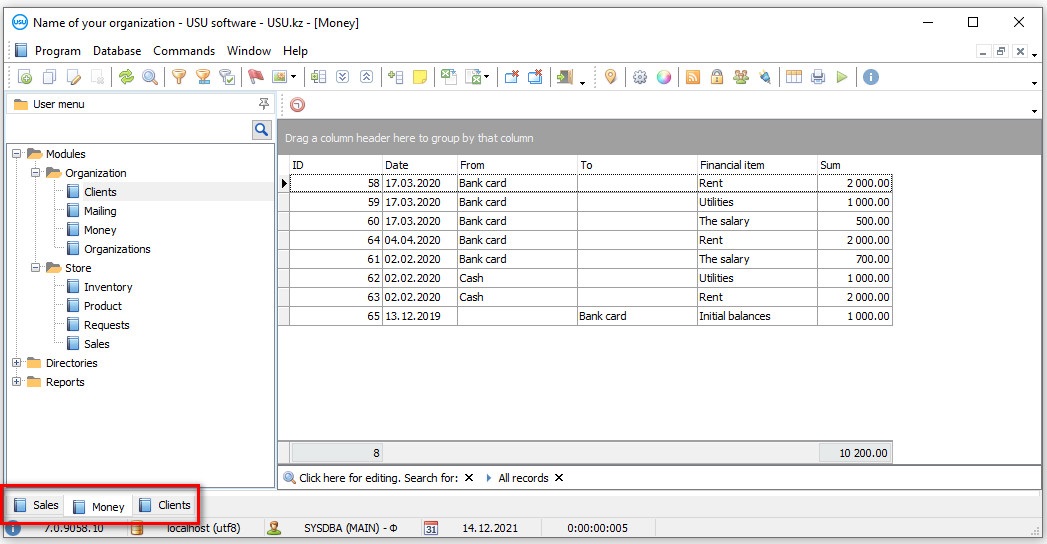Open the Database menu

click(117, 51)
